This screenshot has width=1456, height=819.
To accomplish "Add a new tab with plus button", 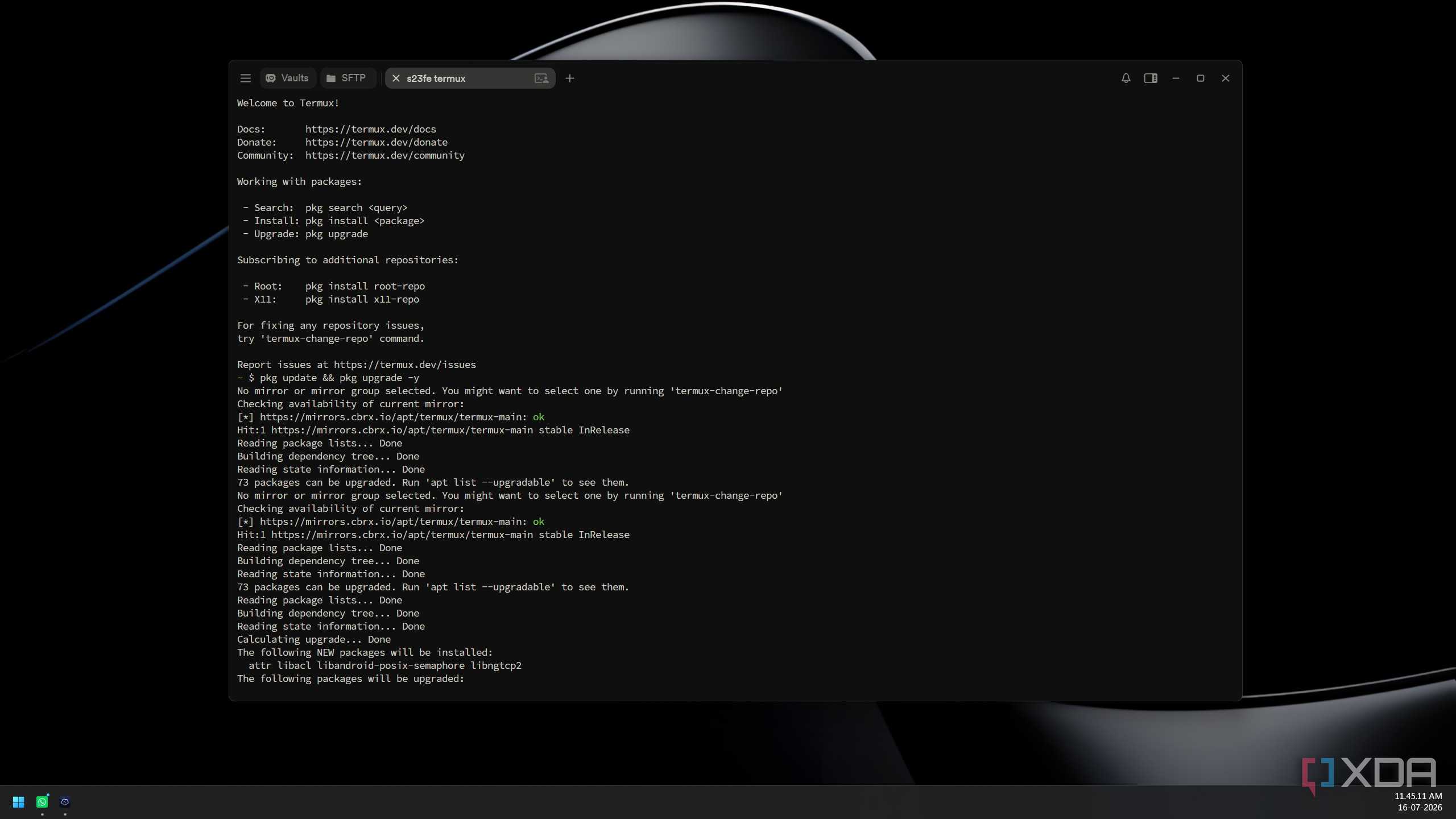I will point(569,78).
